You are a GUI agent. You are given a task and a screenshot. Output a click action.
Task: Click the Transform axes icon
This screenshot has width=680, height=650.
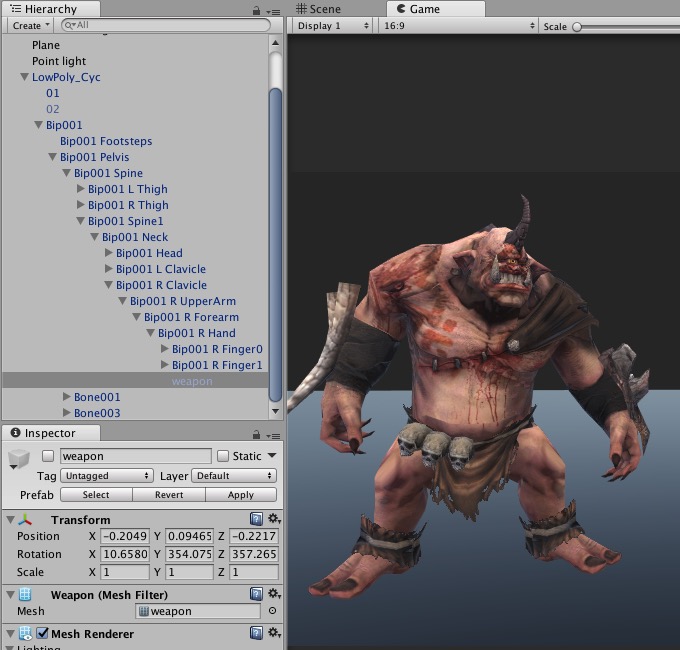tap(25, 519)
